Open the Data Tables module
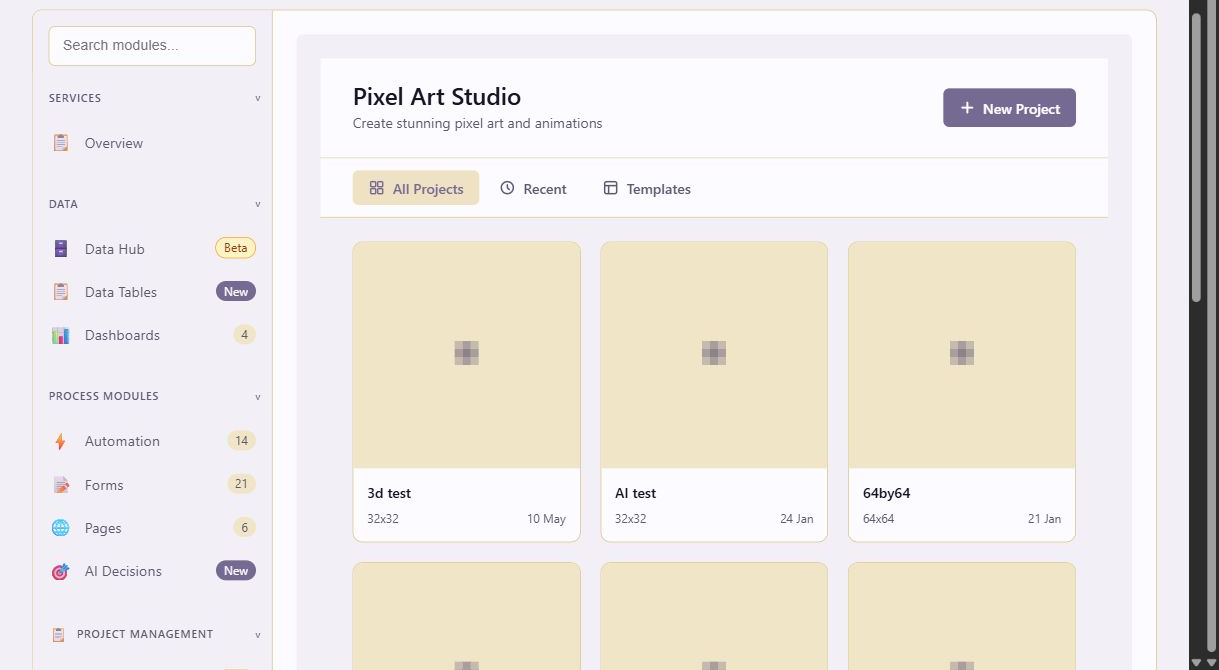Screen dimensions: 1219x670 (152, 292)
